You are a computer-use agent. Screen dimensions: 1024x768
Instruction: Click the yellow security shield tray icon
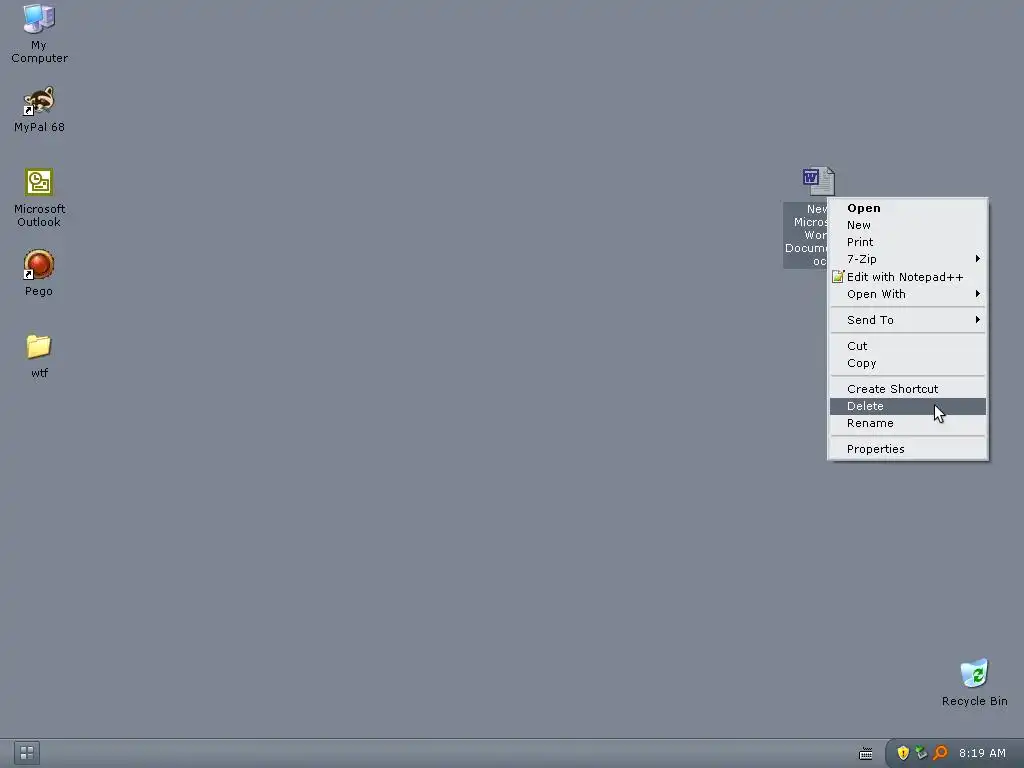click(903, 753)
